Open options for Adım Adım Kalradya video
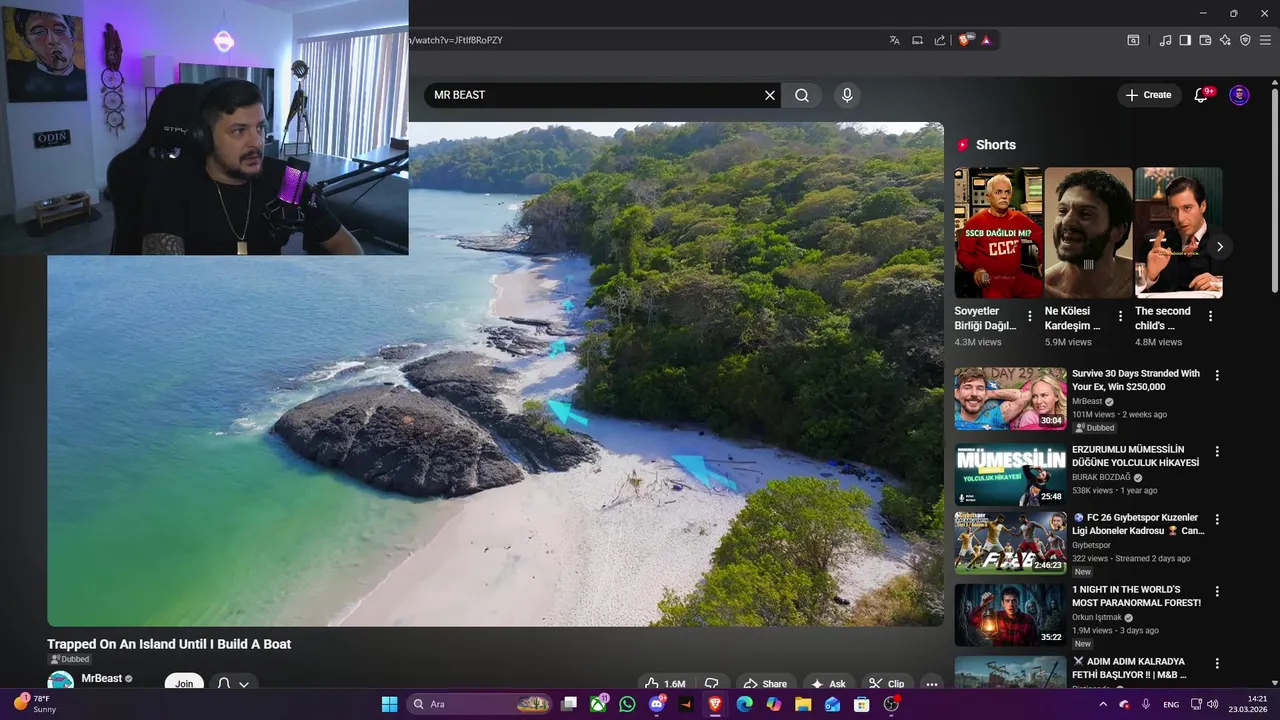 coord(1217,664)
